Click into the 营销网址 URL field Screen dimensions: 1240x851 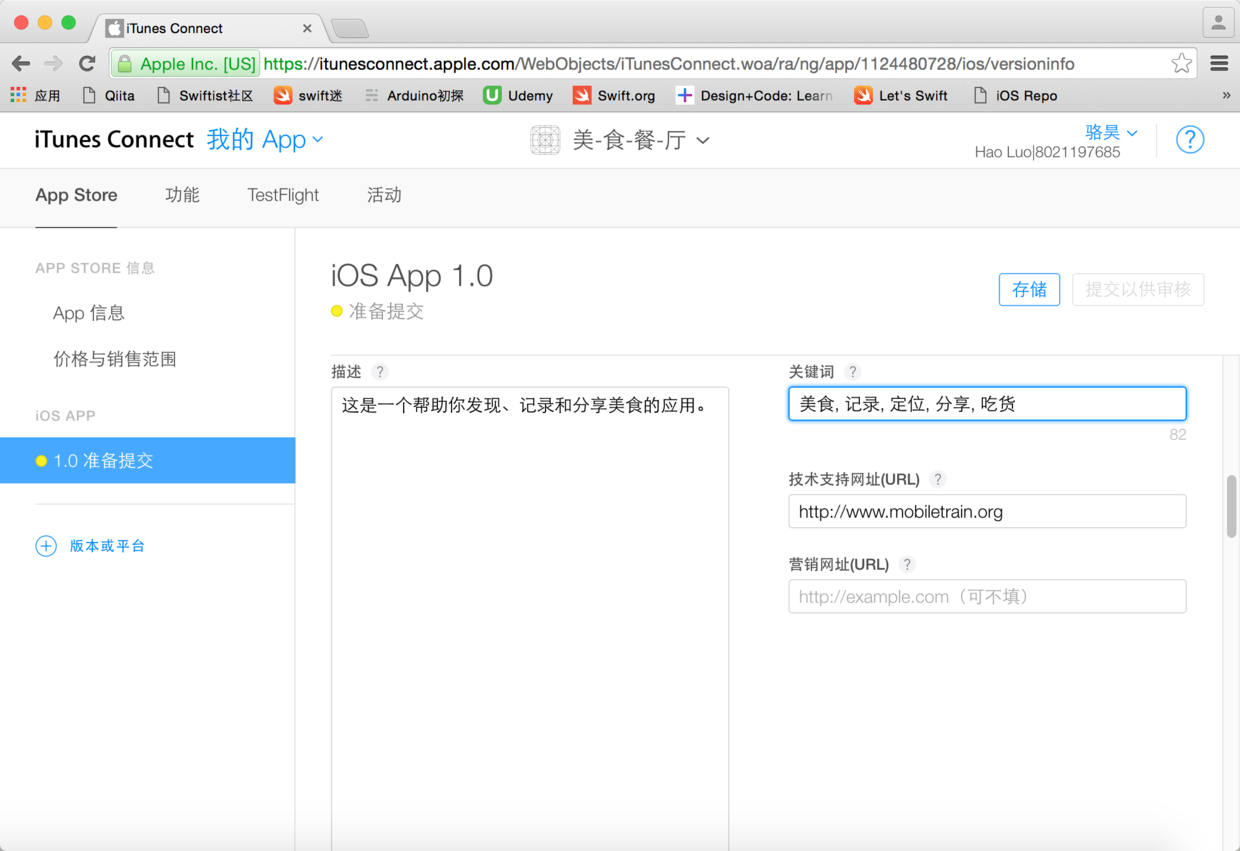tap(987, 596)
